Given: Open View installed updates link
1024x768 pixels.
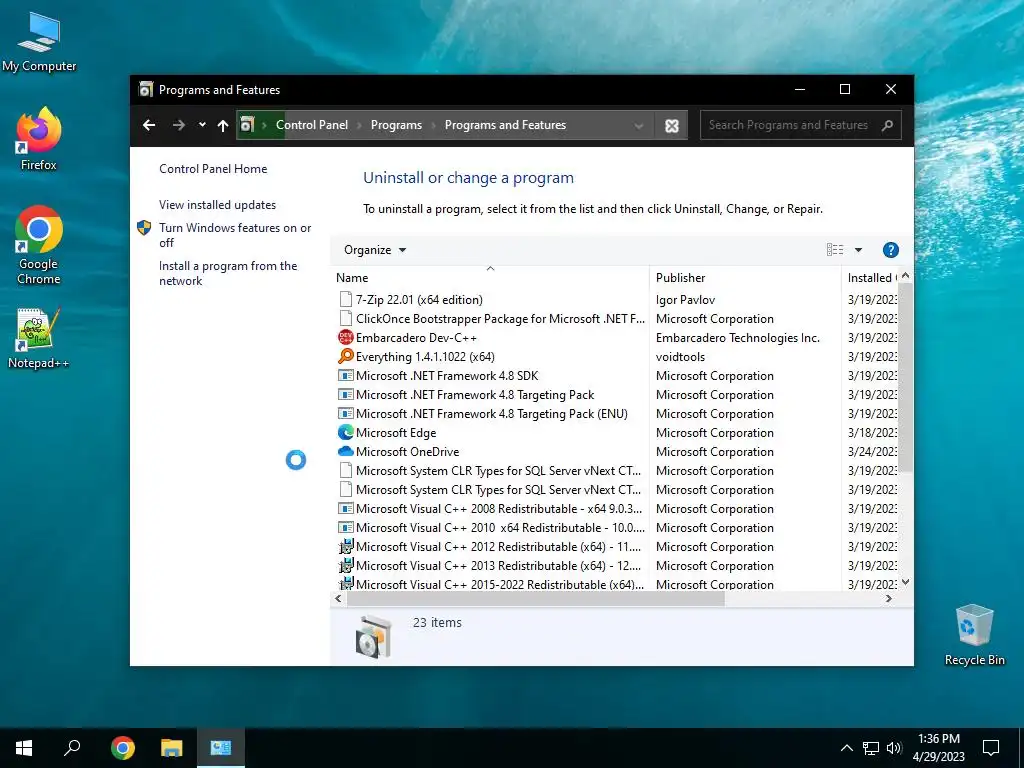Looking at the screenshot, I should (x=217, y=204).
